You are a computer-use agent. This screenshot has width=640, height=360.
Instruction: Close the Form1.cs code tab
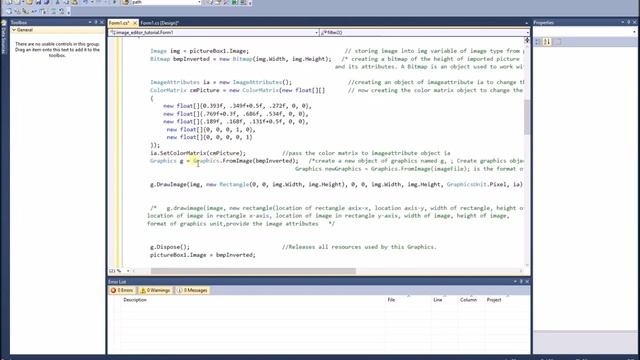coord(135,23)
